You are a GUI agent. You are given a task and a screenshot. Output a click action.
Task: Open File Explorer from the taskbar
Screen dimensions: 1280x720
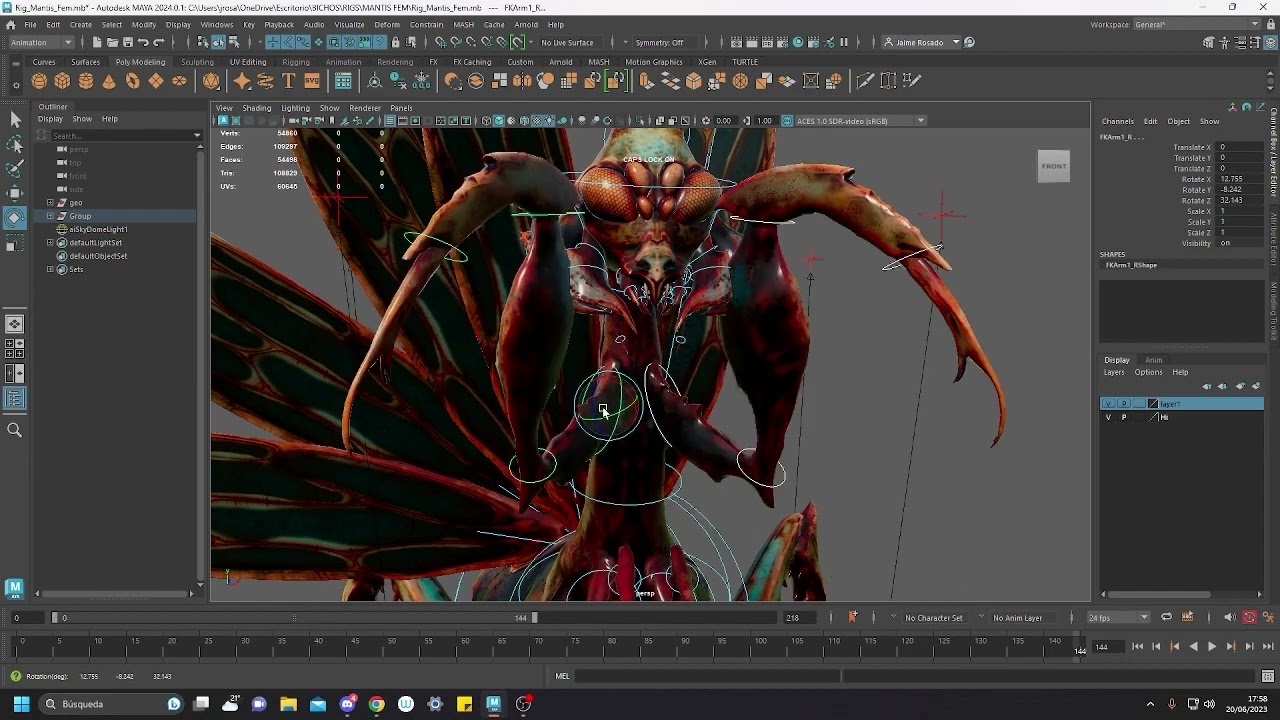[288, 704]
